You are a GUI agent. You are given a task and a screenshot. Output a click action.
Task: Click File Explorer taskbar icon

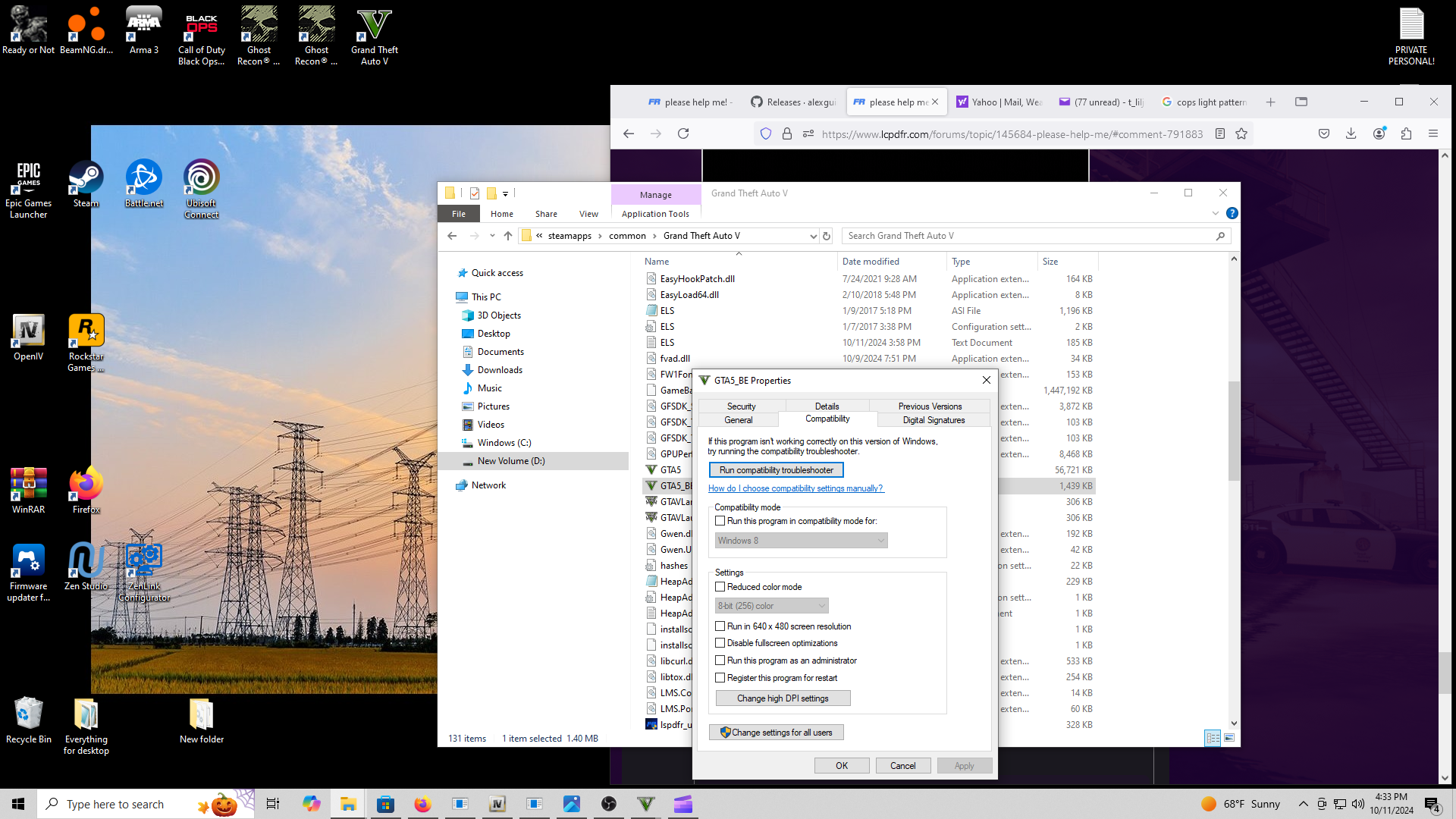pos(348,804)
